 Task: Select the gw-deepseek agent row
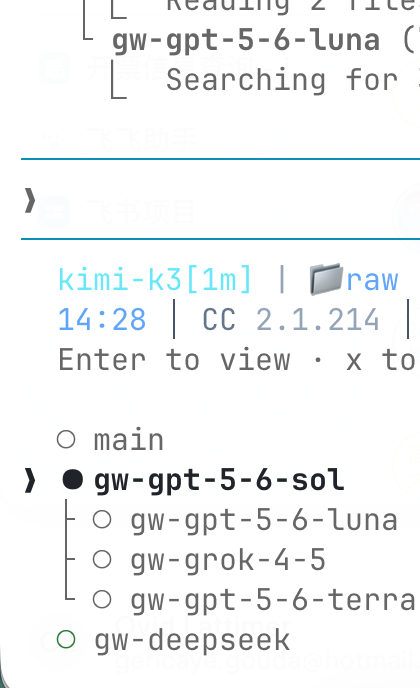click(173, 640)
